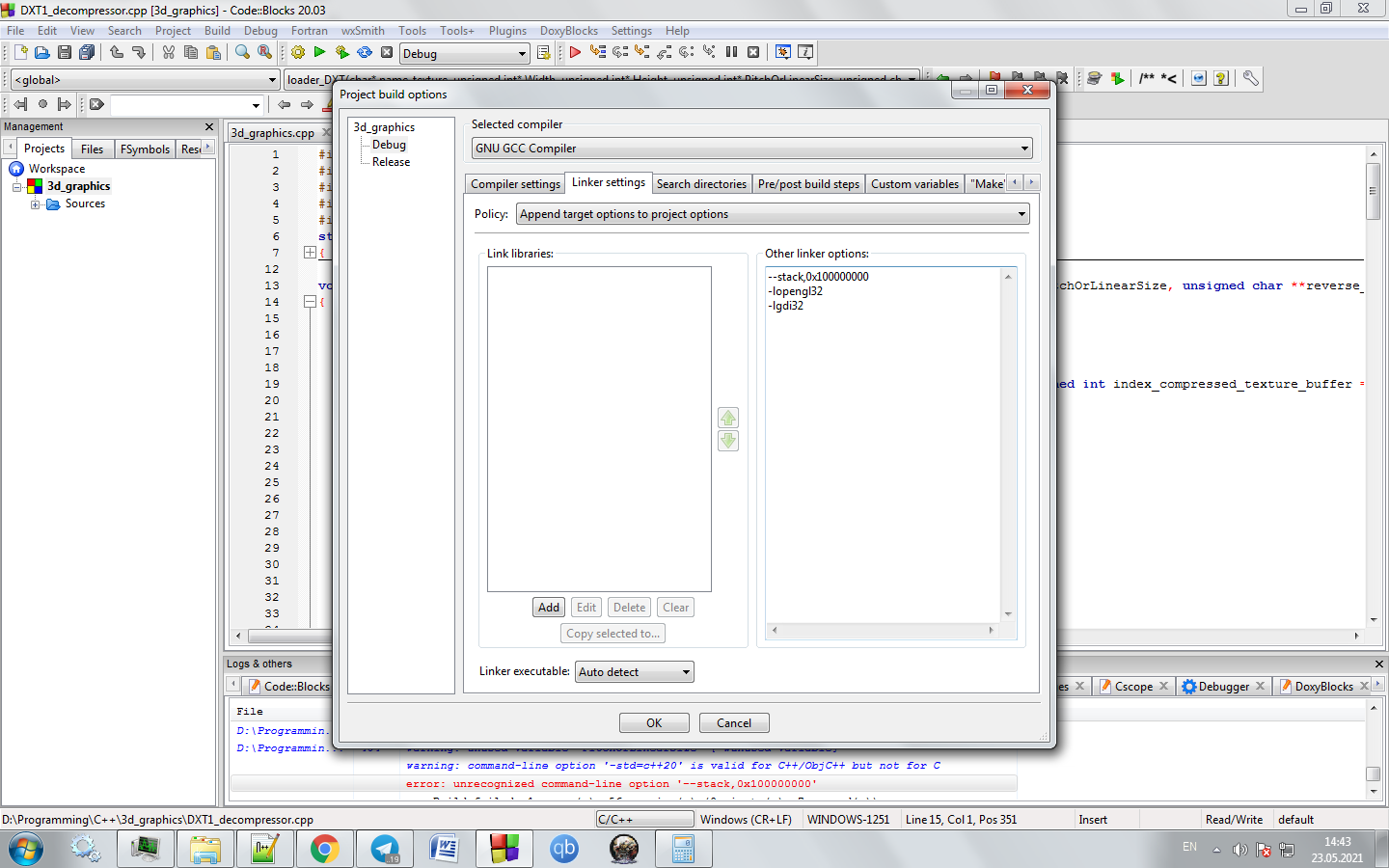Click the Build gear icon
This screenshot has height=868, width=1389.
click(297, 53)
